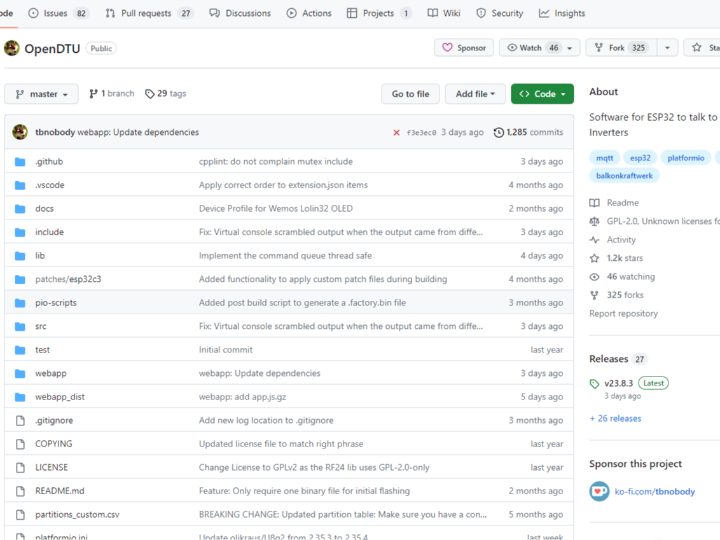
Task: Open the v23.8.3 latest release link
Action: [618, 383]
